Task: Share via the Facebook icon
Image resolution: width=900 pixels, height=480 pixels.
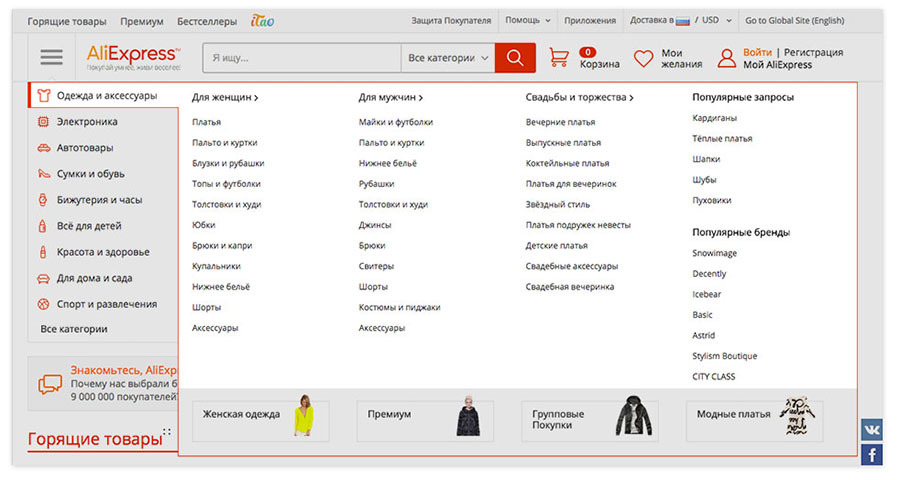Action: [x=871, y=455]
